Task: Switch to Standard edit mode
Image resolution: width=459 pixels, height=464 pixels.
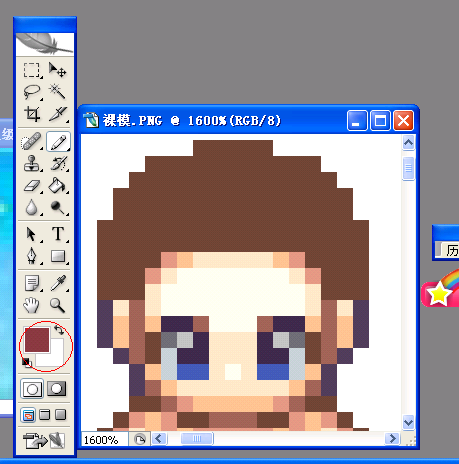Action: tap(32, 389)
